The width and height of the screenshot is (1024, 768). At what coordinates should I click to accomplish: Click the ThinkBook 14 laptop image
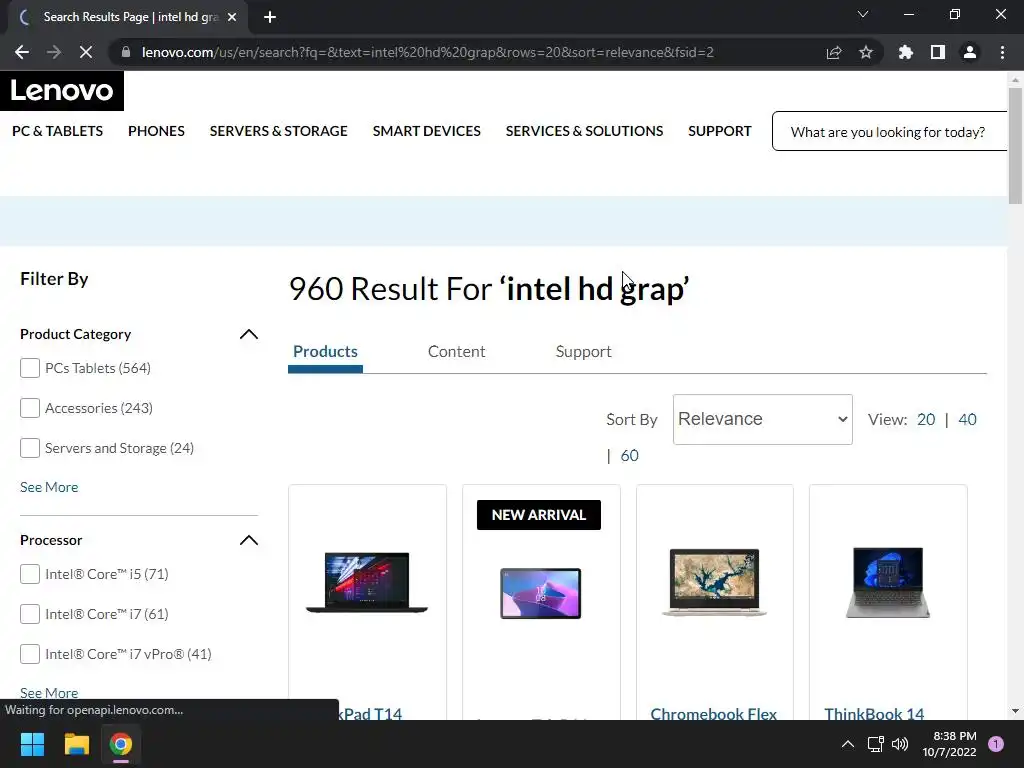(x=888, y=583)
